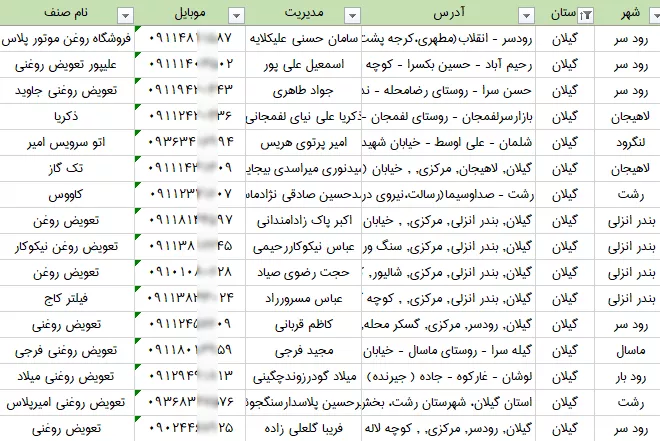Select the manager cell ذکریا علی نیای لفمجانی

[x=303, y=117]
